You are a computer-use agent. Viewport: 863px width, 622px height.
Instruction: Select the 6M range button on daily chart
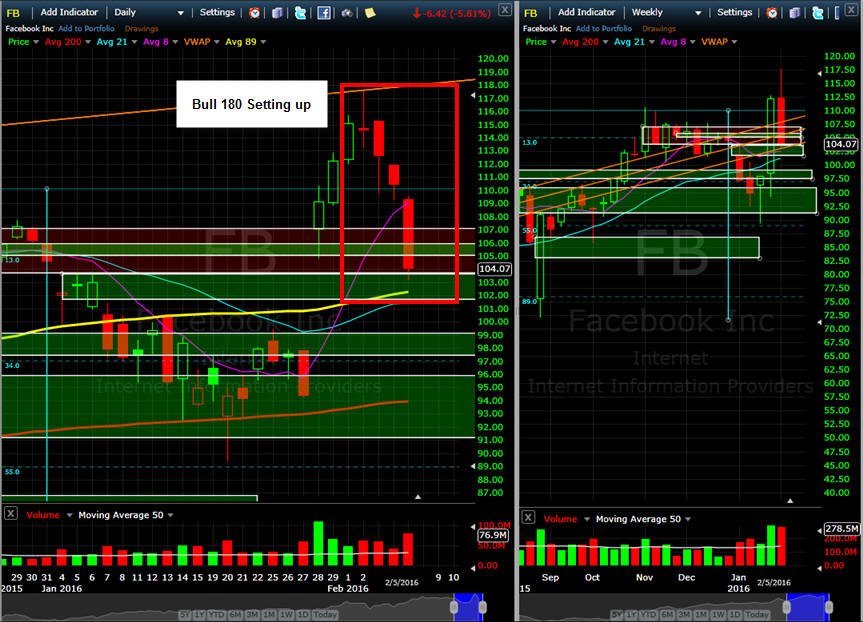click(x=237, y=614)
